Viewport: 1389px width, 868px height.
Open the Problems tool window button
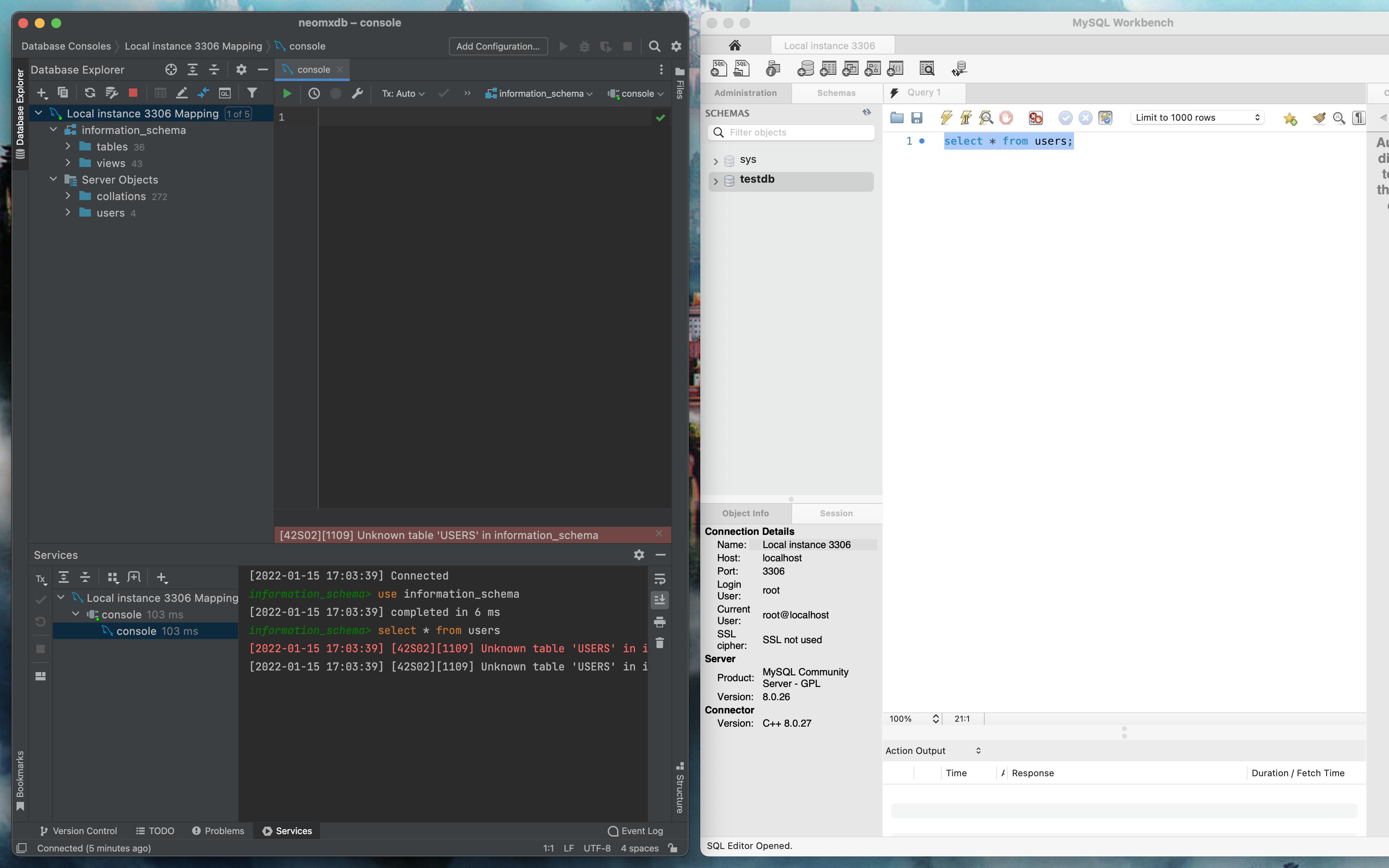218,831
